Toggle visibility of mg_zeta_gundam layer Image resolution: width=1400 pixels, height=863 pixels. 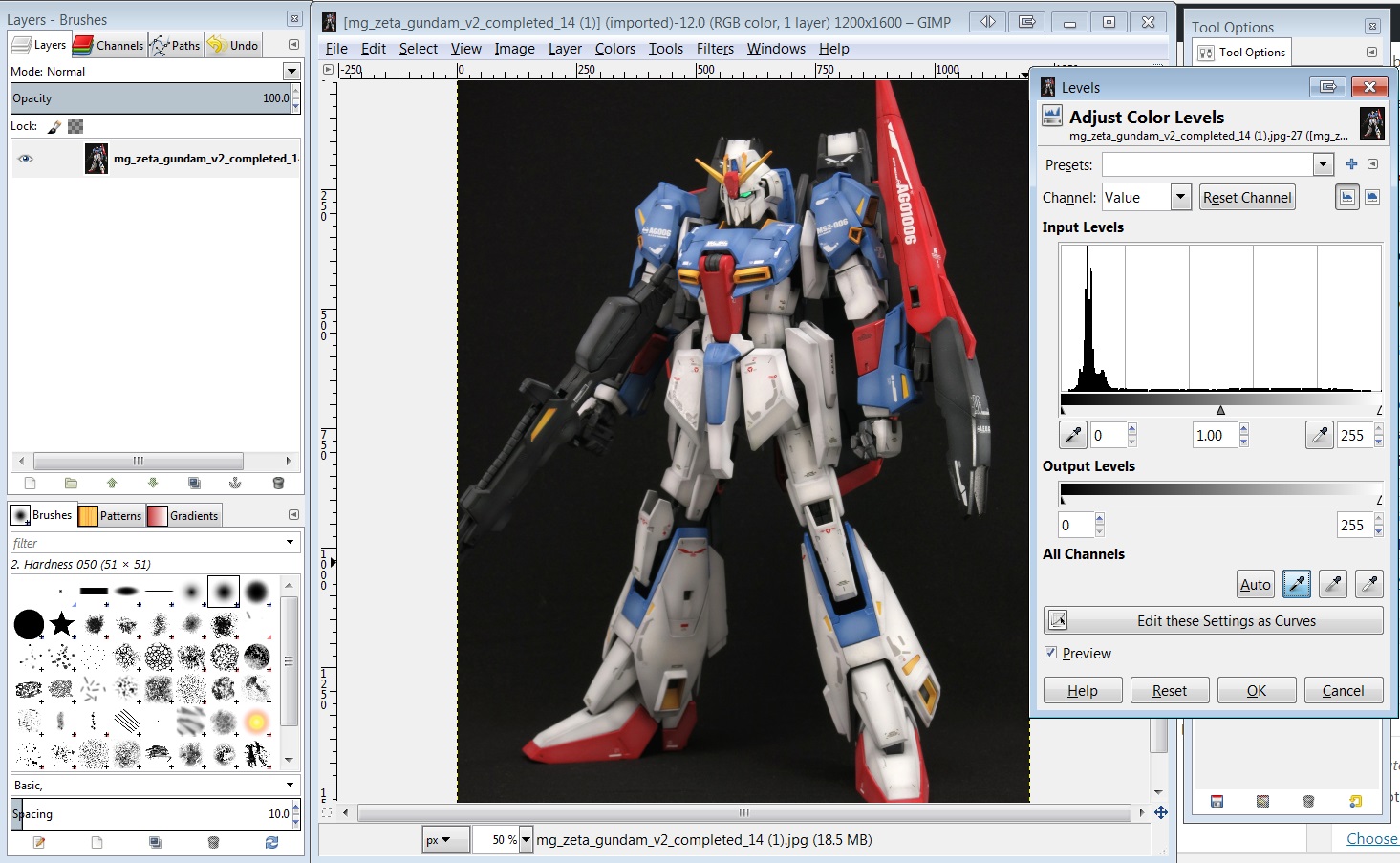[x=26, y=159]
